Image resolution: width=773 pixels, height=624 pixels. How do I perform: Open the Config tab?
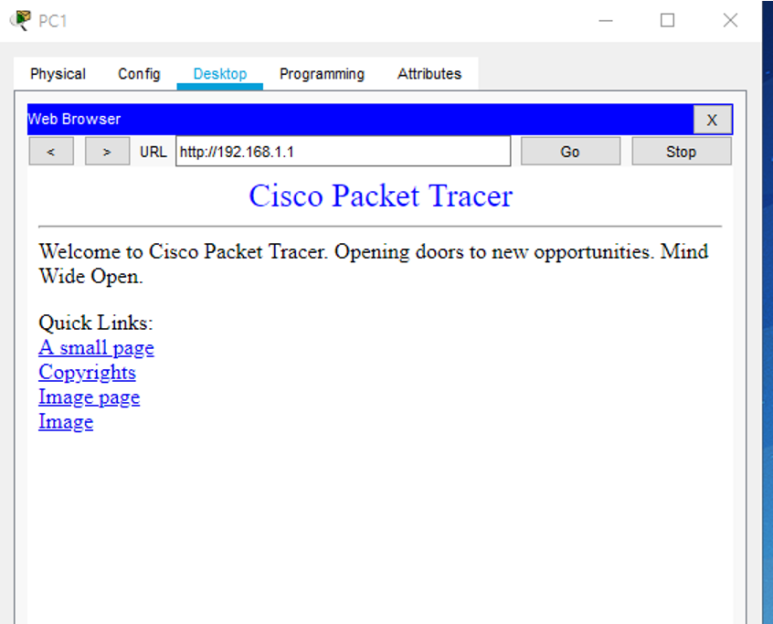[x=139, y=74]
